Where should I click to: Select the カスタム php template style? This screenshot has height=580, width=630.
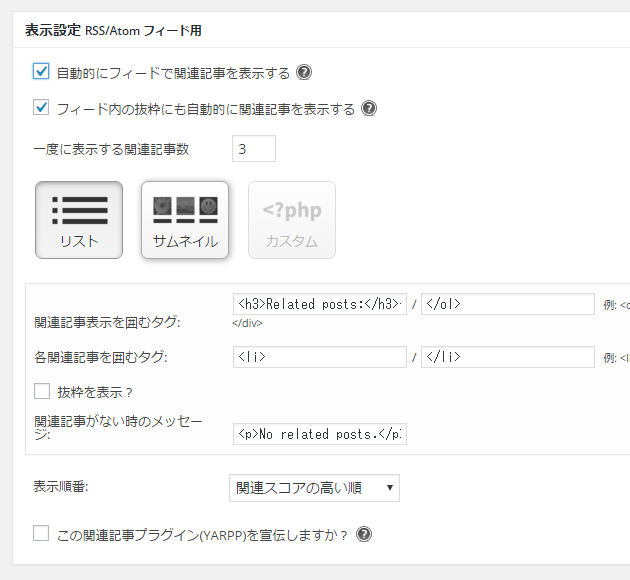(291, 220)
